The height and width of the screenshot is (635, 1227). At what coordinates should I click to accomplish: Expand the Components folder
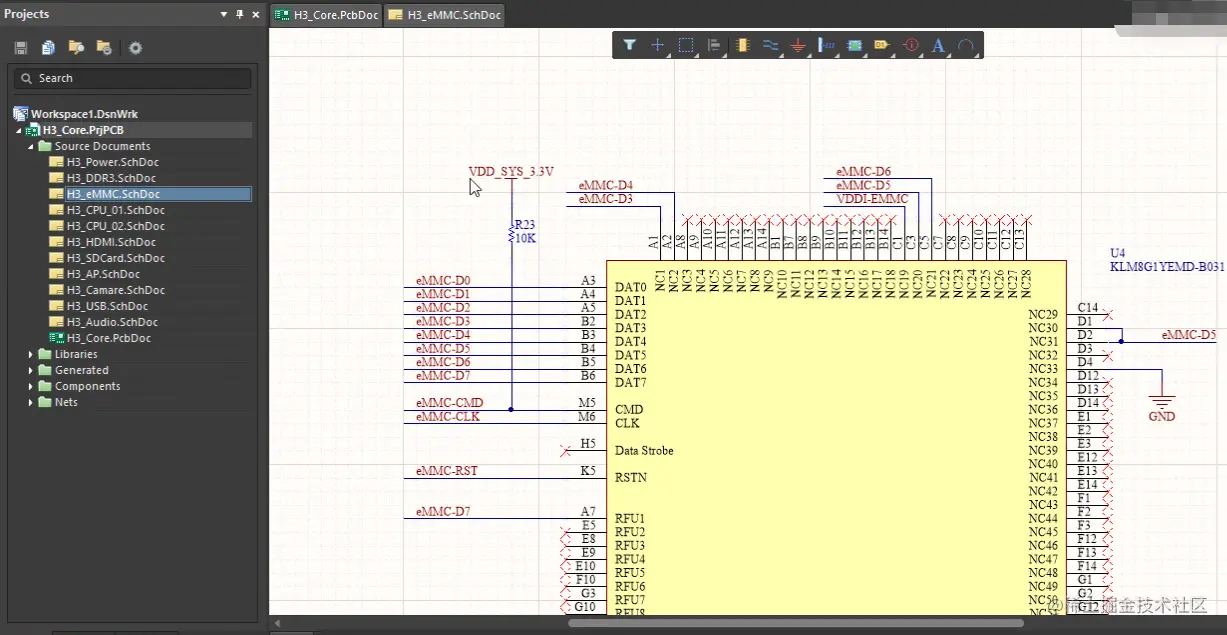click(x=31, y=386)
